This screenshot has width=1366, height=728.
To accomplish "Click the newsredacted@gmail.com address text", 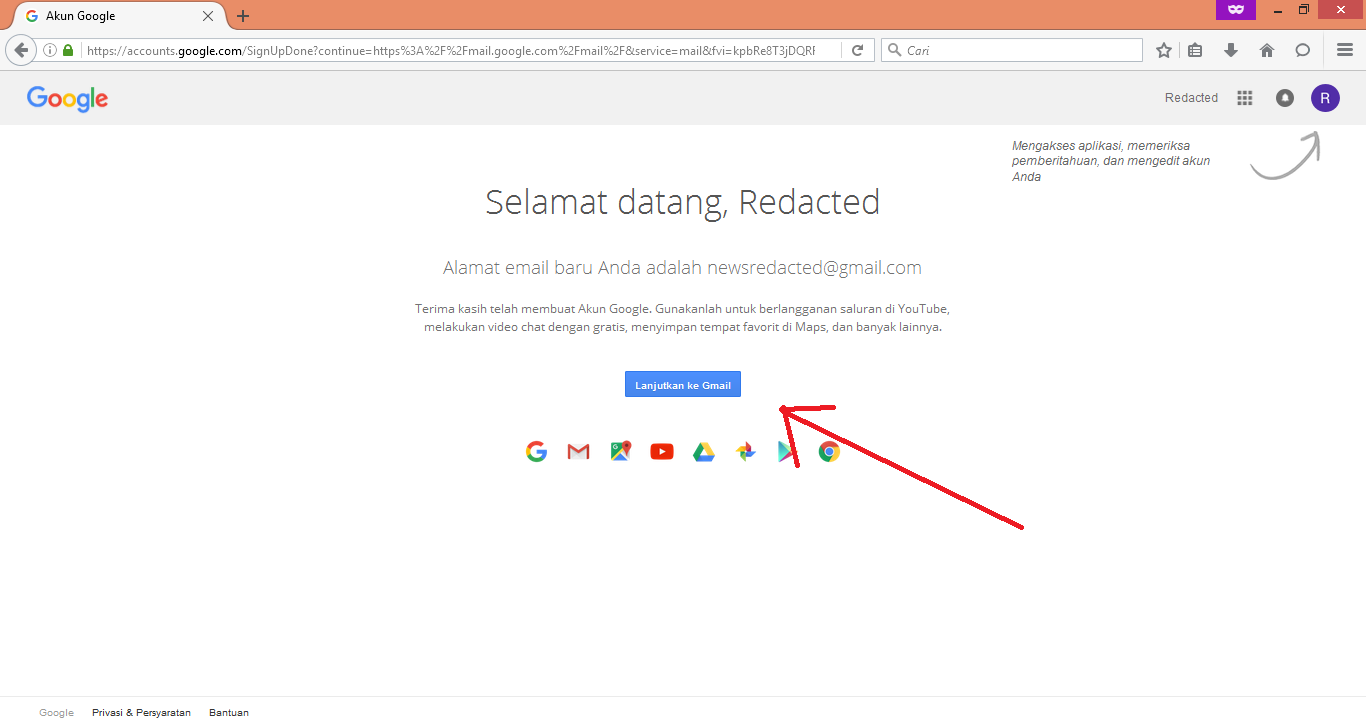I will click(x=814, y=268).
